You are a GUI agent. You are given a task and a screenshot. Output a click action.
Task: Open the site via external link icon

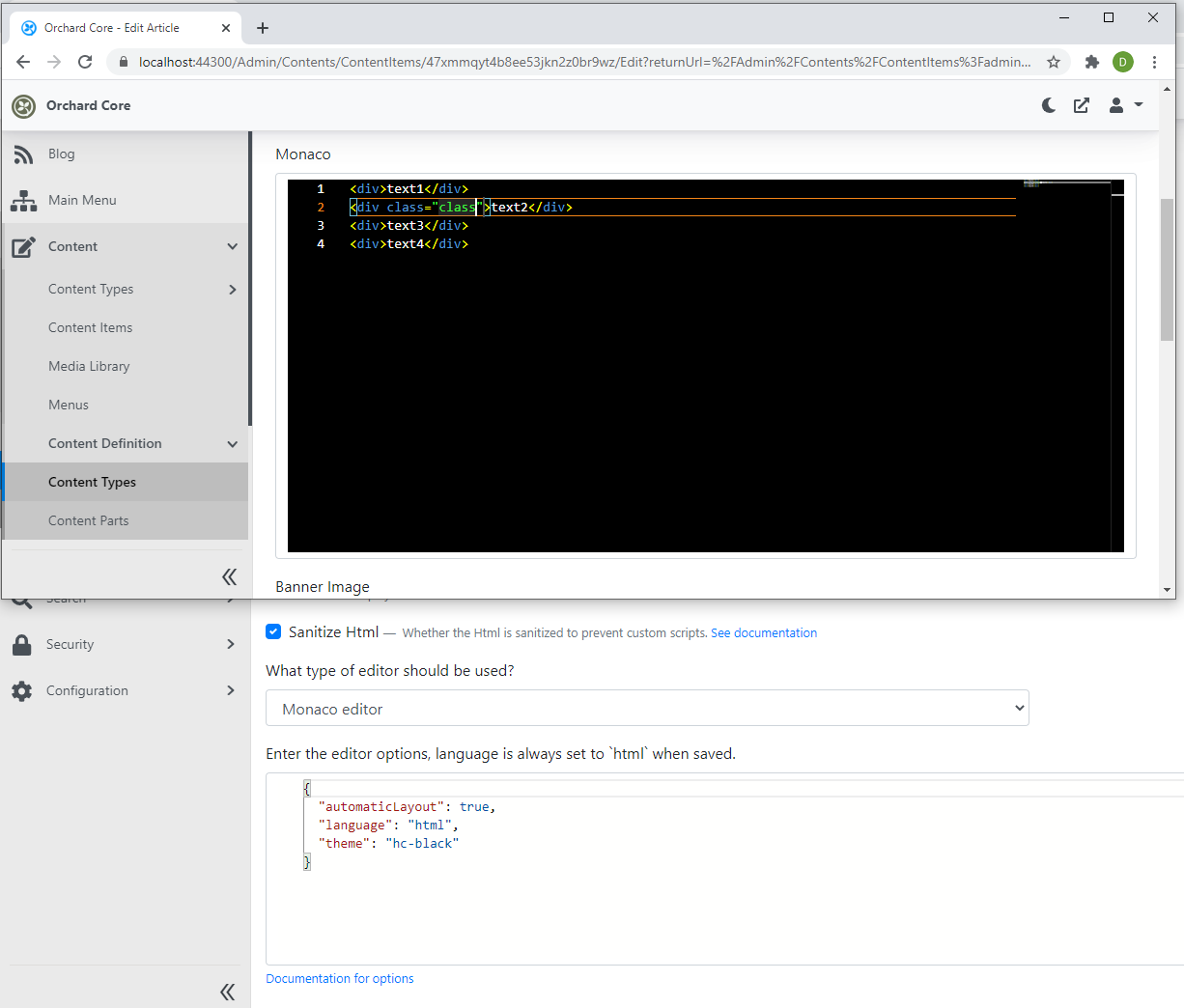click(1082, 105)
